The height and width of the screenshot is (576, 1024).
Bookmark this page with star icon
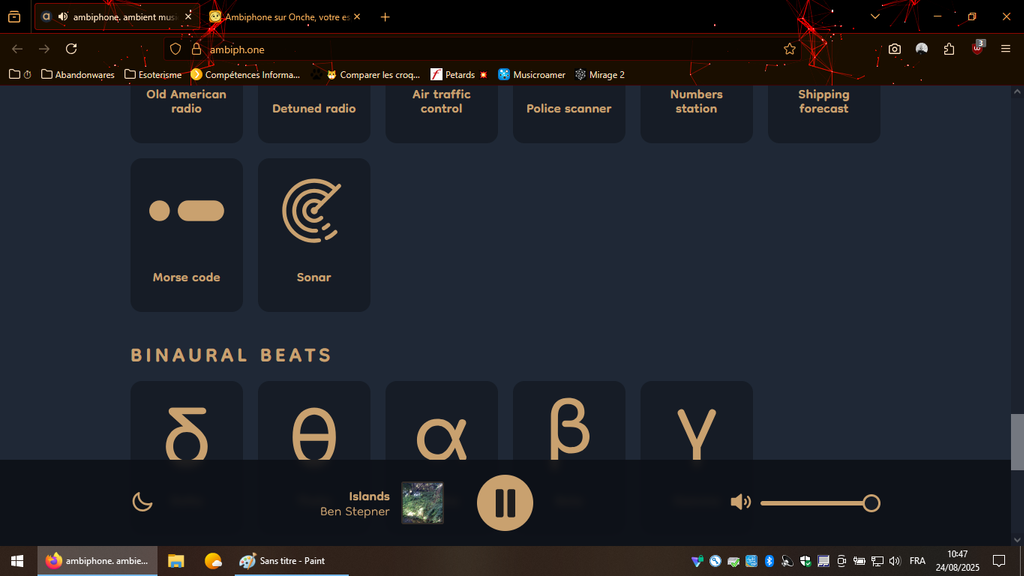point(790,49)
